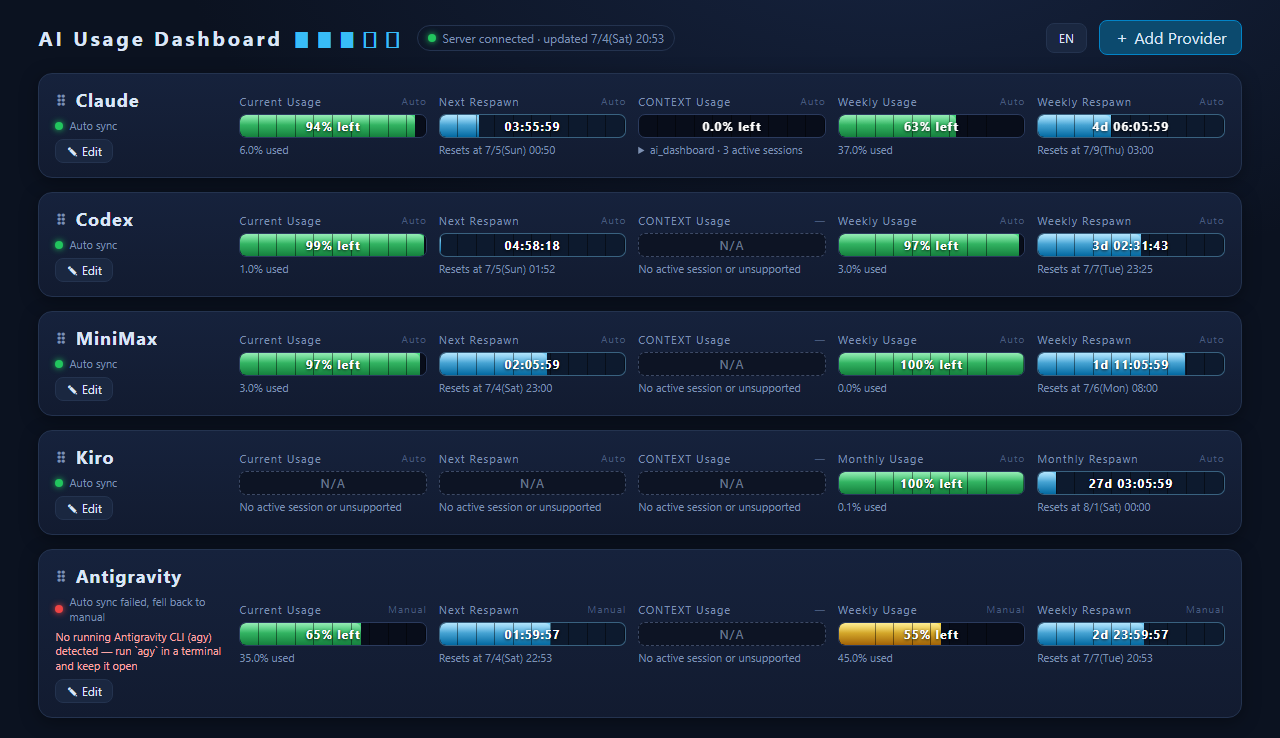Viewport: 1280px width, 738px height.
Task: Click the Manual label beside Antigravity's Weekly Respawn
Action: point(1205,610)
